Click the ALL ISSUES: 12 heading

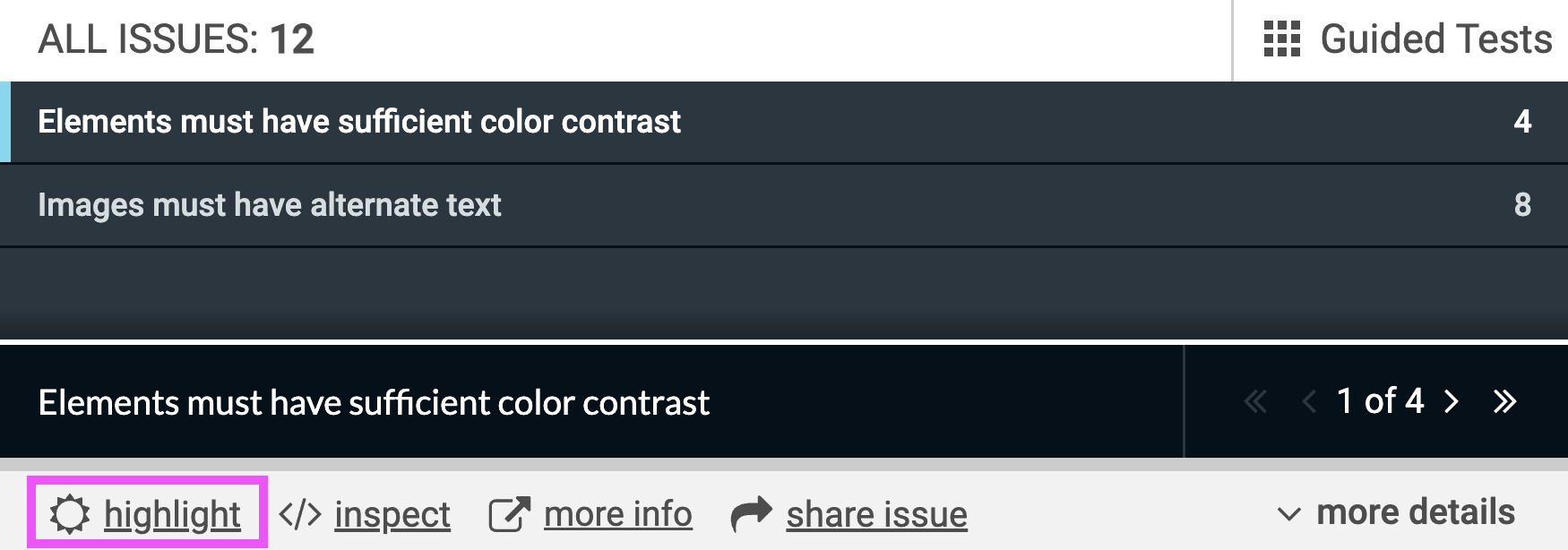click(x=176, y=39)
